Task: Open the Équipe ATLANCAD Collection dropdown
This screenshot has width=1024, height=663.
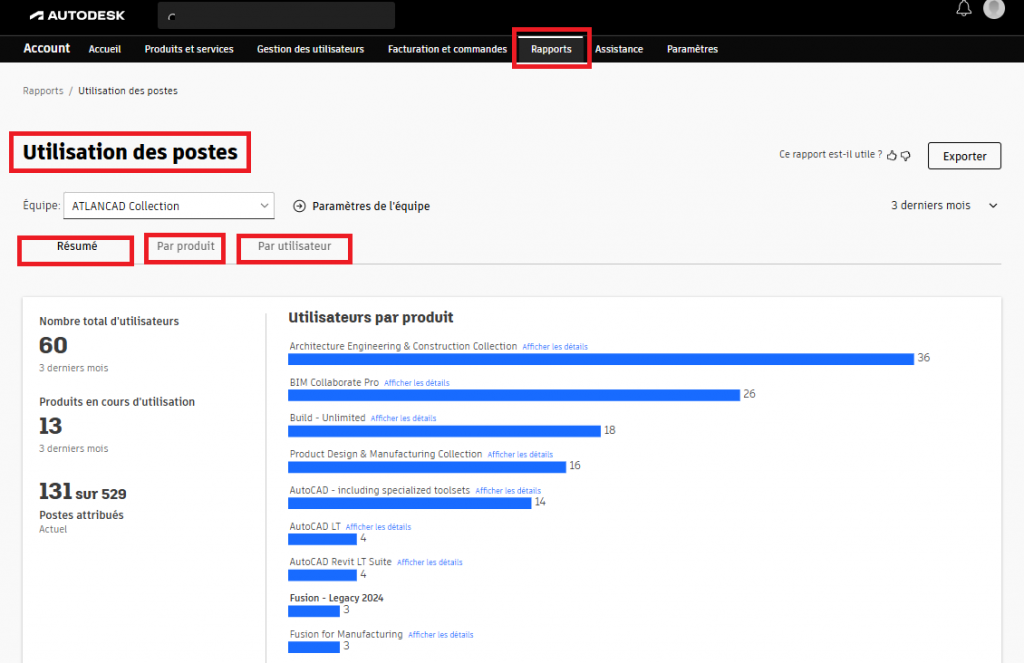Action: 168,206
